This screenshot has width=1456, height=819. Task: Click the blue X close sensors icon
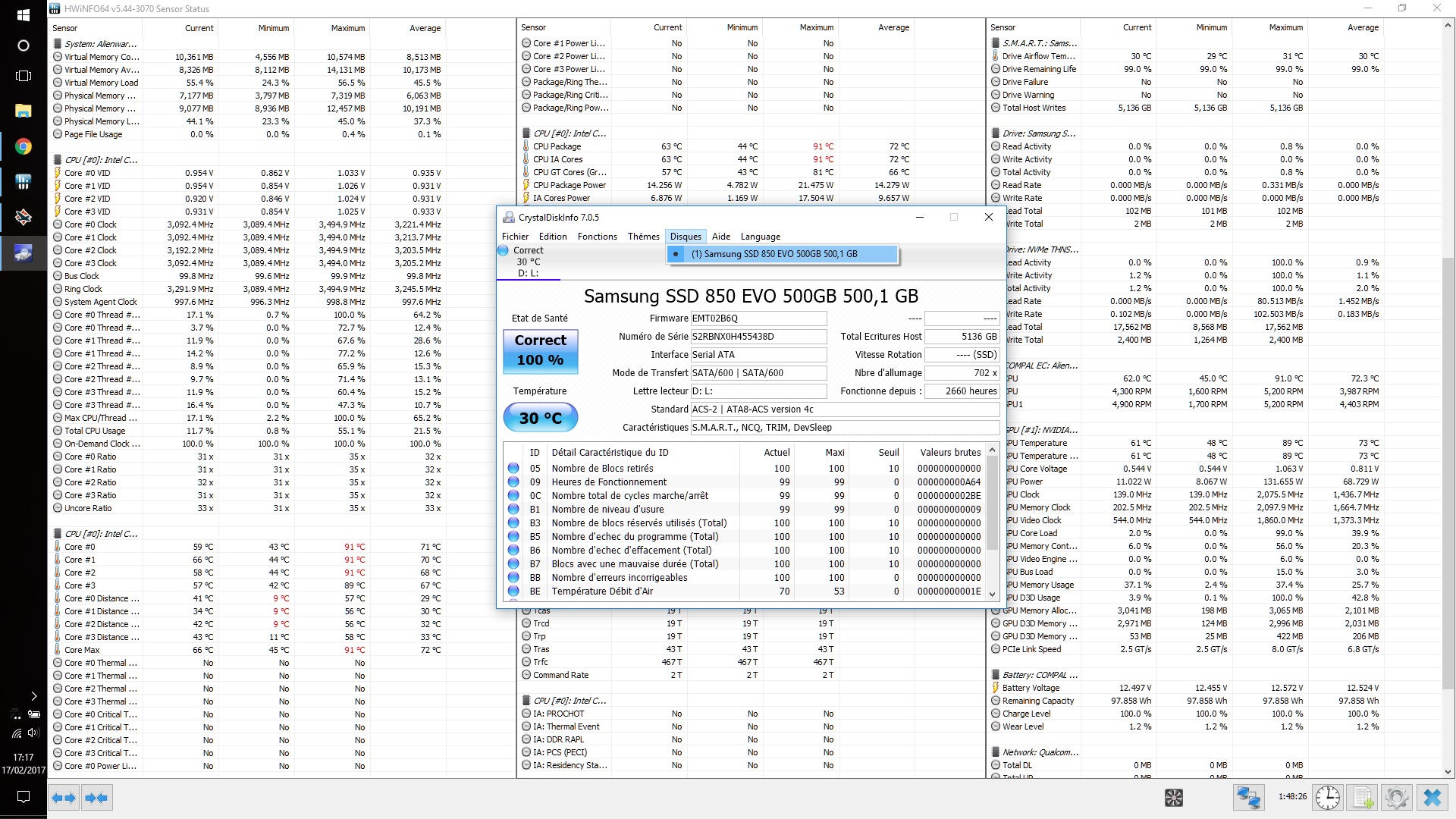(1432, 798)
